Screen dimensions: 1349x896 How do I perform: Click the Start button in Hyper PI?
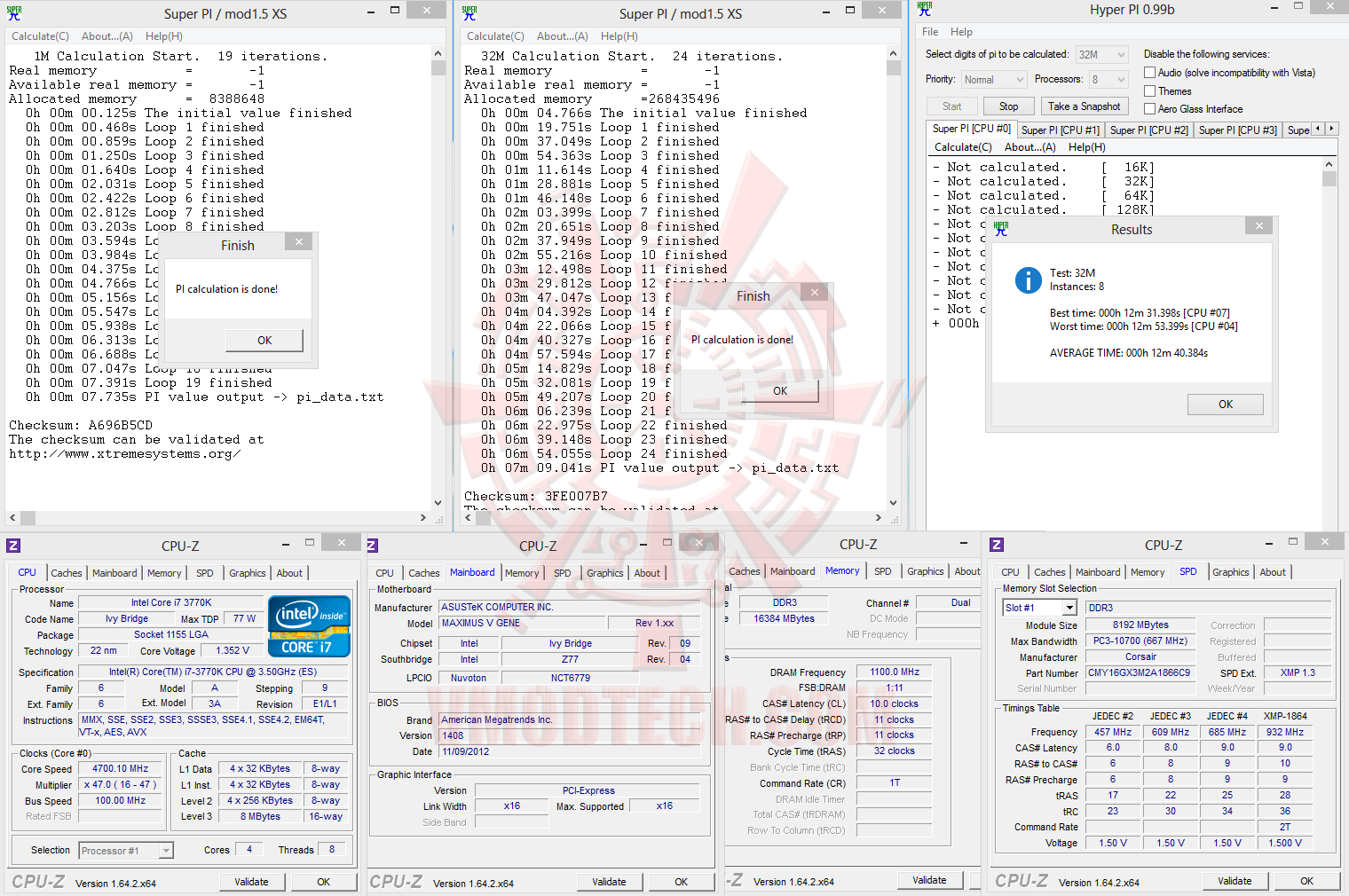click(x=952, y=106)
